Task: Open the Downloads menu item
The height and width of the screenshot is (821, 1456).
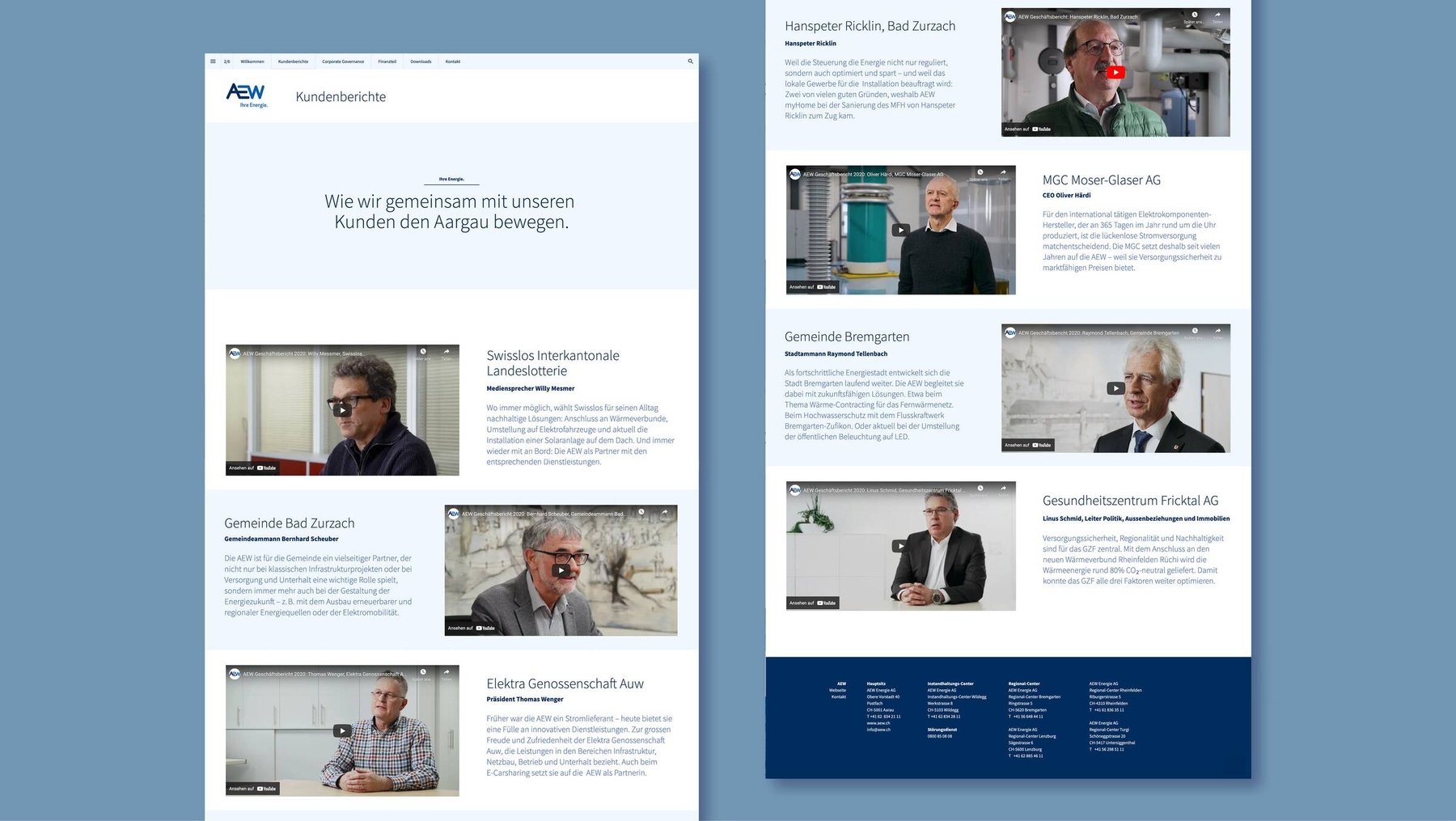Action: (x=421, y=61)
